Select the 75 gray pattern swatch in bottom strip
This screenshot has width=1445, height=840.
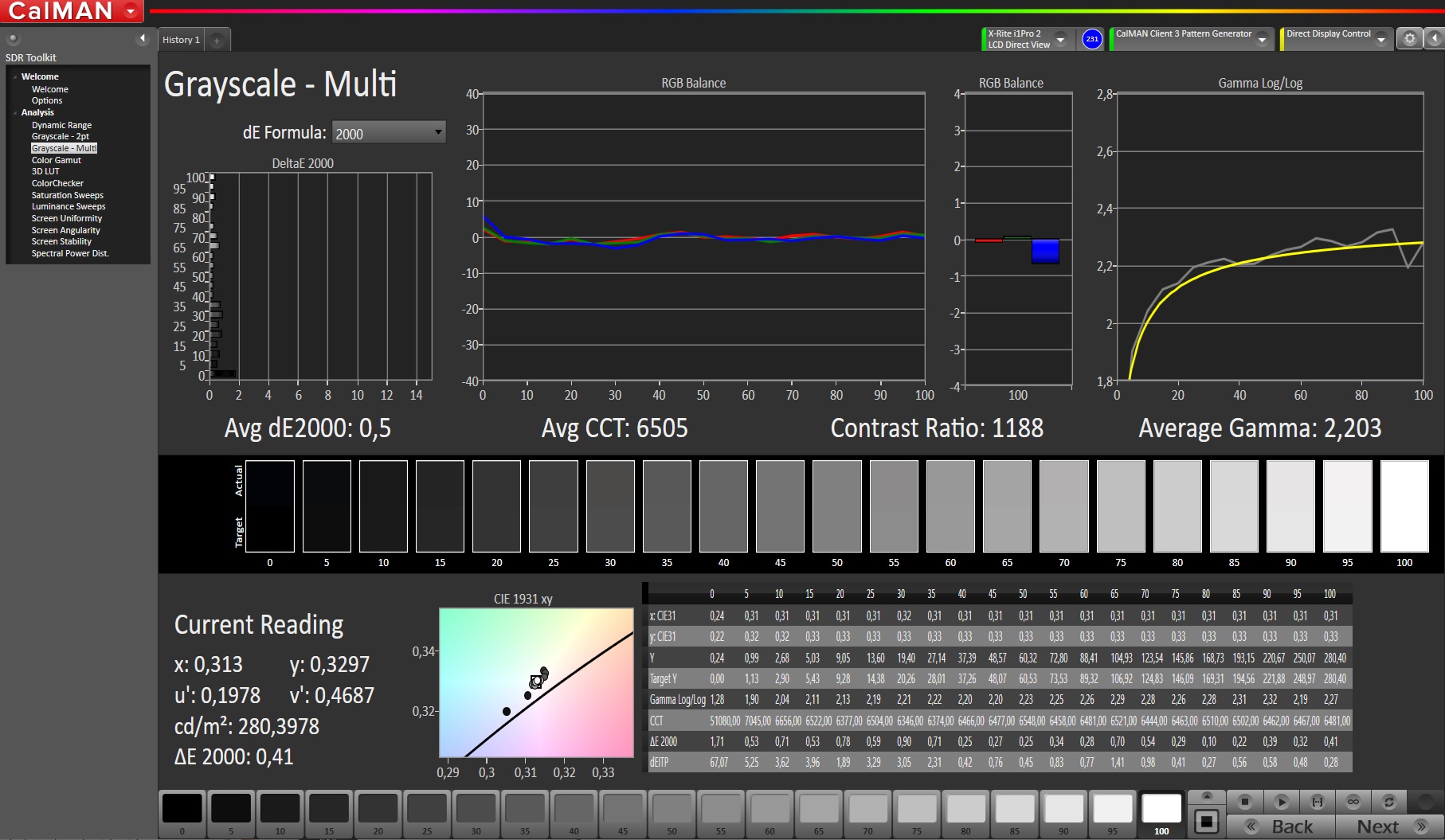[917, 814]
